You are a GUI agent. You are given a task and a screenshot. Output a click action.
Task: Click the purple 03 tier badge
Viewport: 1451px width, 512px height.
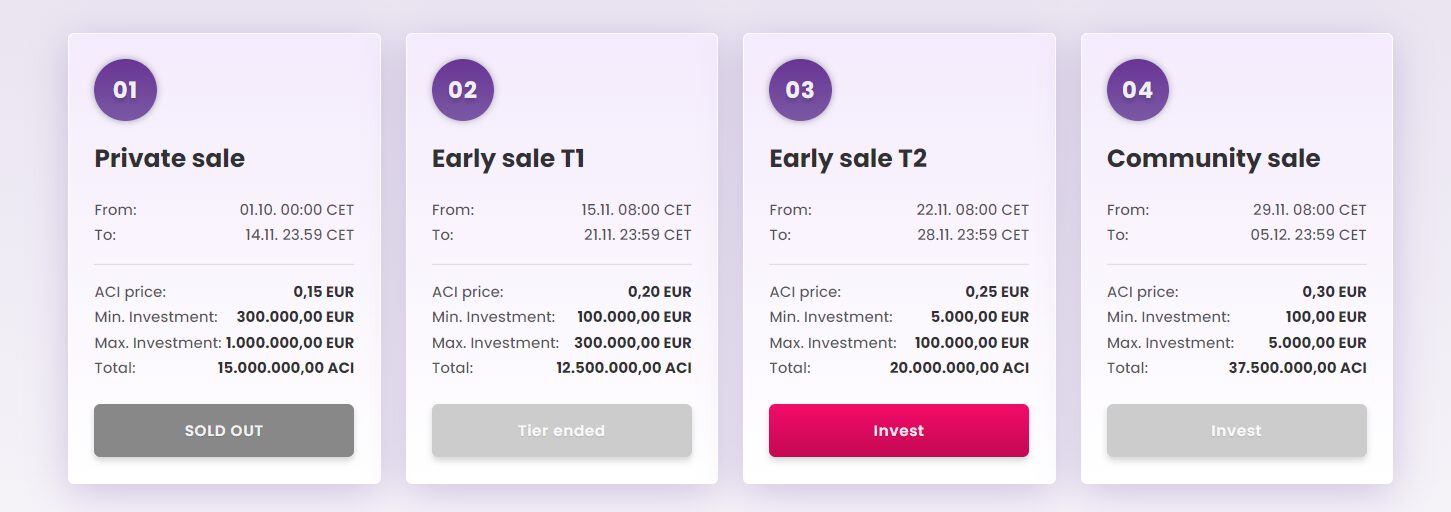(800, 90)
